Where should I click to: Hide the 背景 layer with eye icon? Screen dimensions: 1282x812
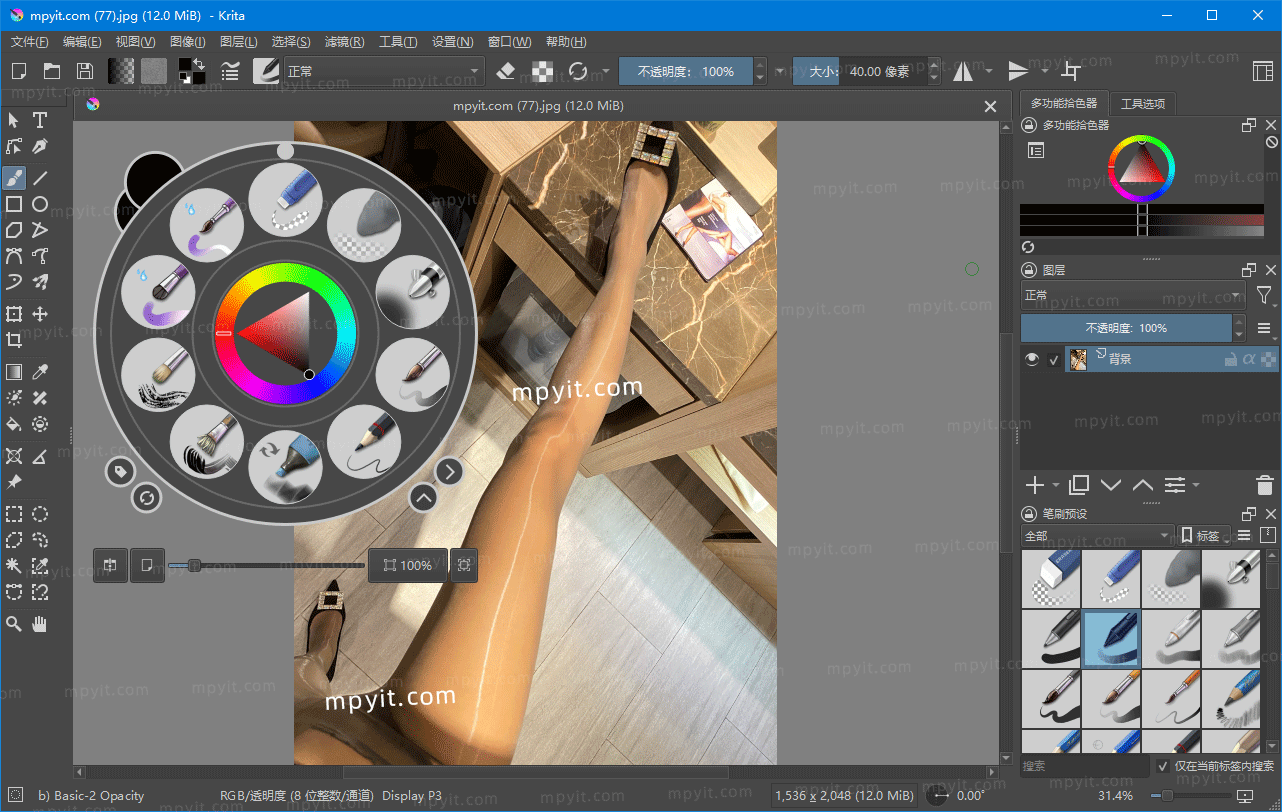point(1032,359)
